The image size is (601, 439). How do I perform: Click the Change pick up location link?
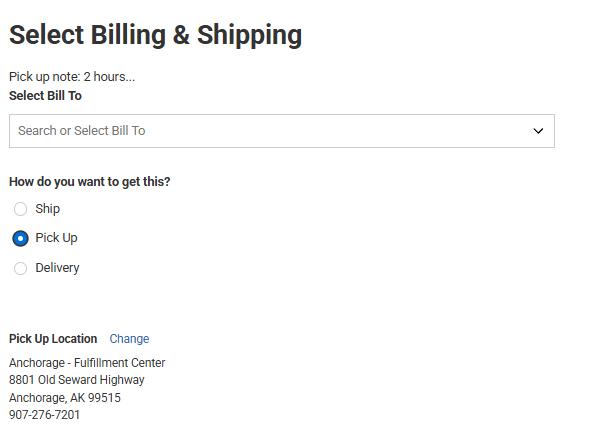tap(129, 339)
